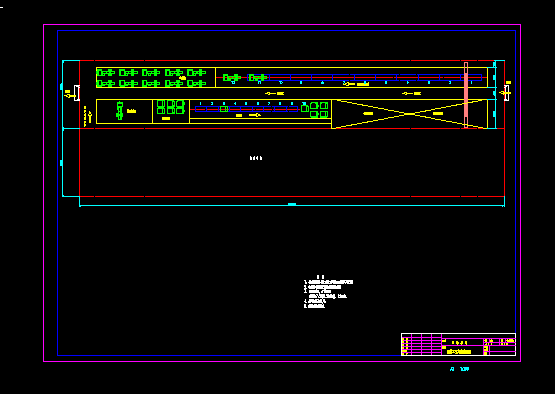Select yellow label next to lone green machine
Viewport: 555px width, 394px height.
[x=131, y=111]
